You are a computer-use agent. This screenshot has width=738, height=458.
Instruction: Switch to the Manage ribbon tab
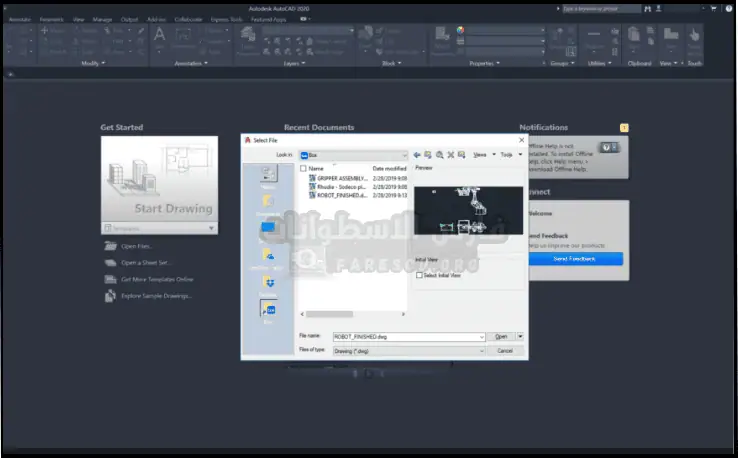[x=102, y=19]
